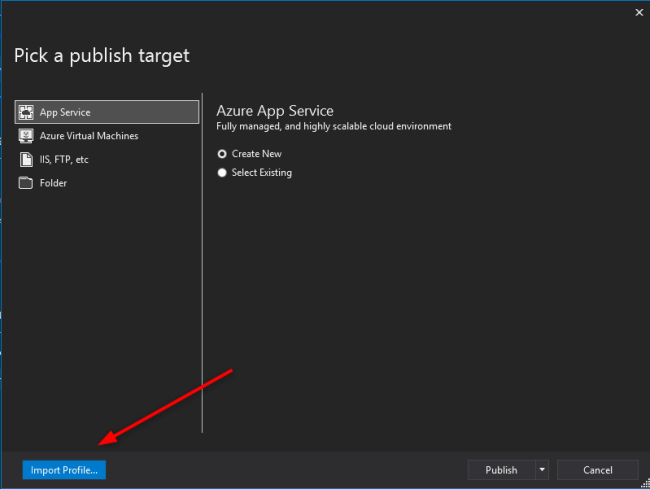
Task: Click the Folder target icon
Action: 27,183
